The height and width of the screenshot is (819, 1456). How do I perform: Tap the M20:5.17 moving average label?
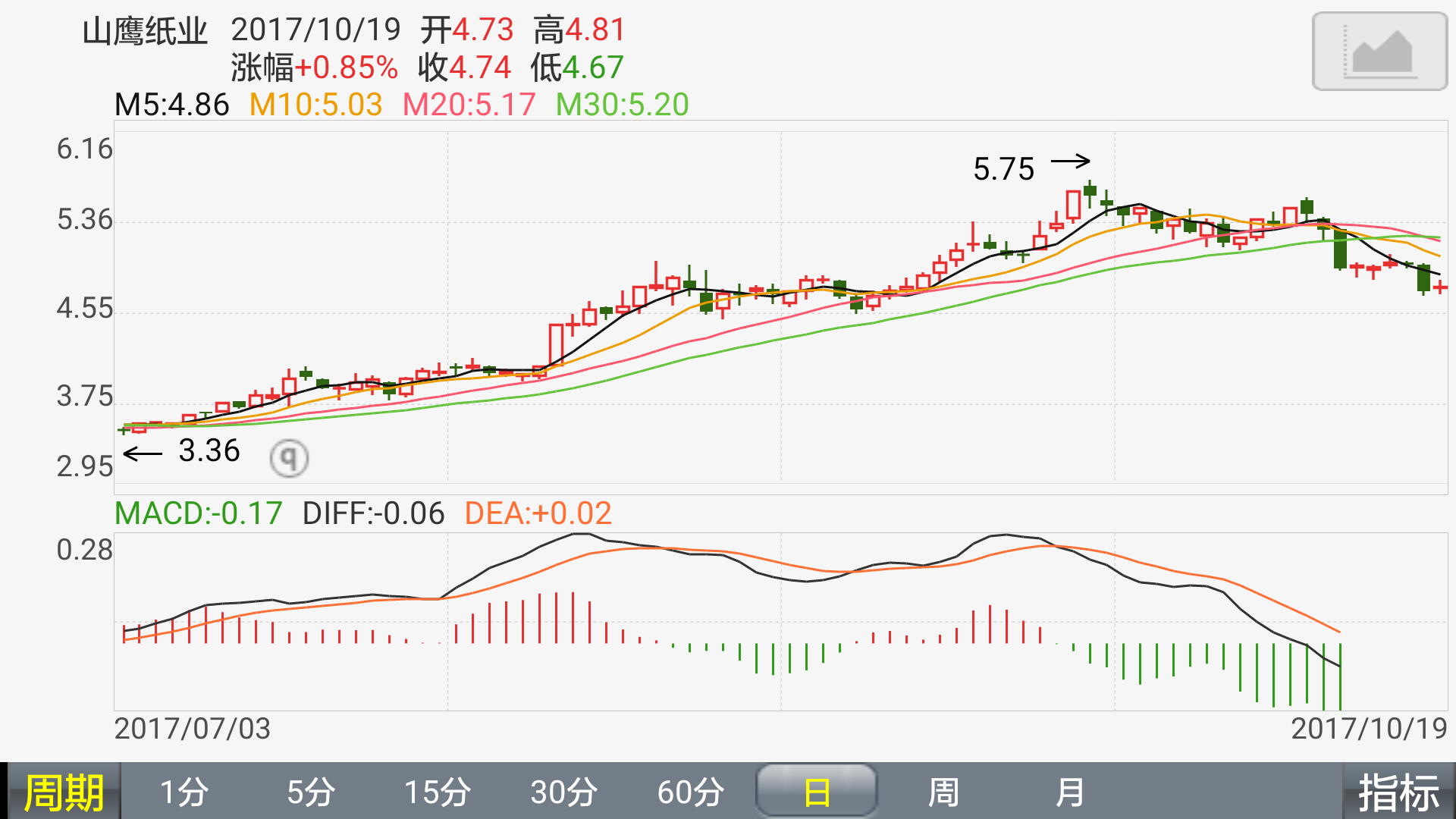[x=469, y=105]
